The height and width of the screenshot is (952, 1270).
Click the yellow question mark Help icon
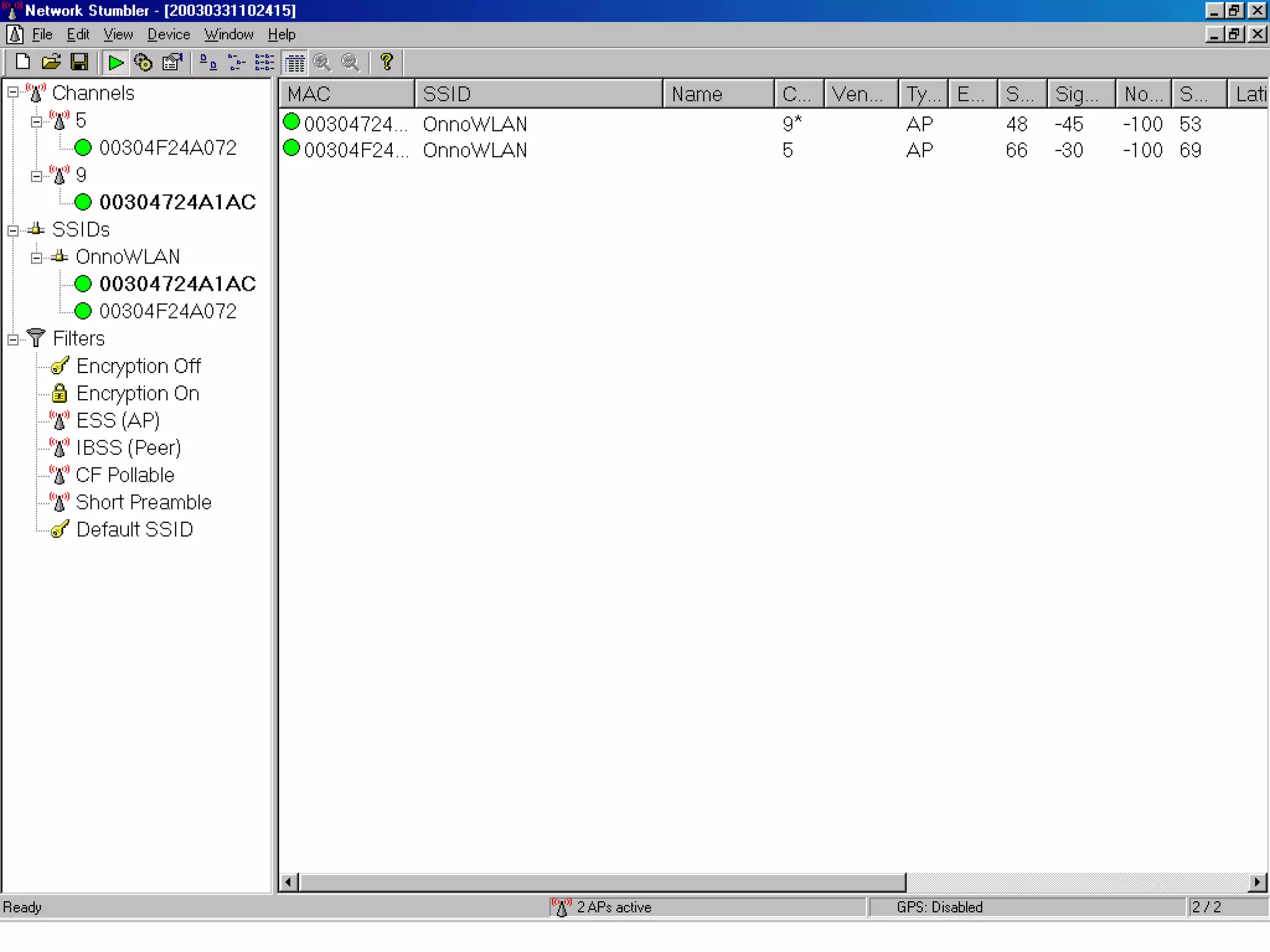click(x=386, y=62)
